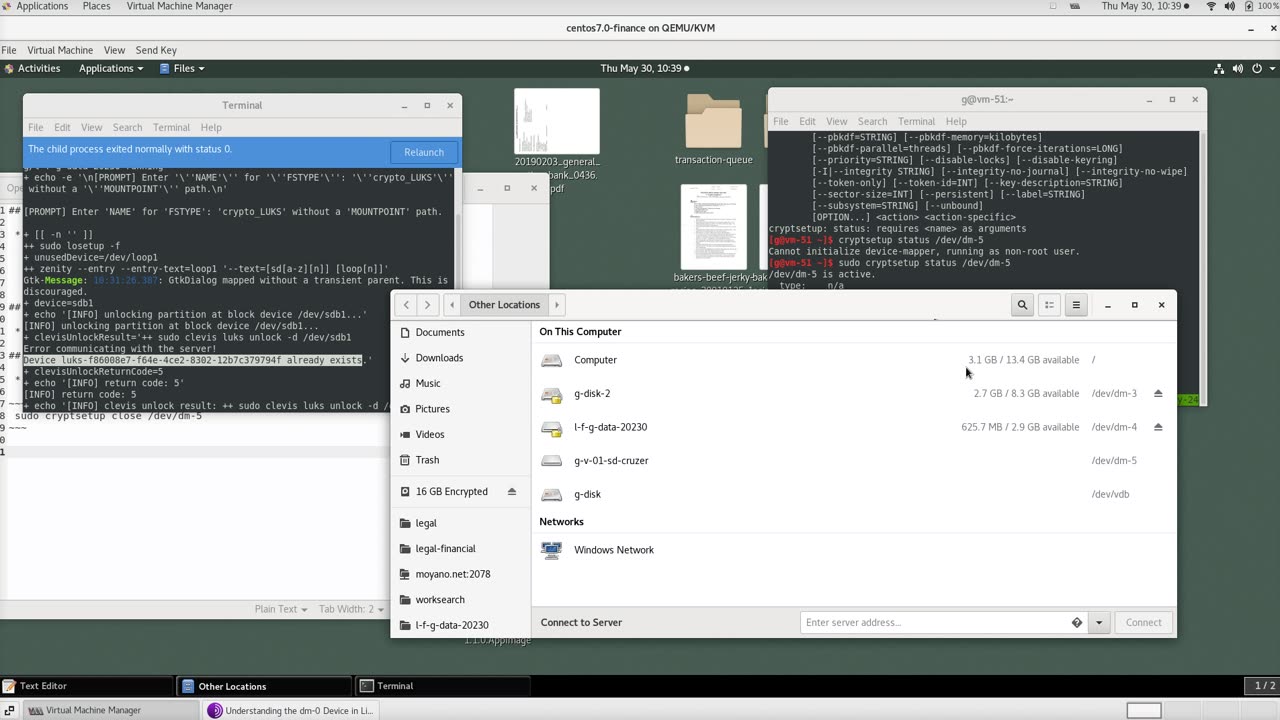Open guest power menu dropdown
1280x720 pixels.
(x=1261, y=69)
